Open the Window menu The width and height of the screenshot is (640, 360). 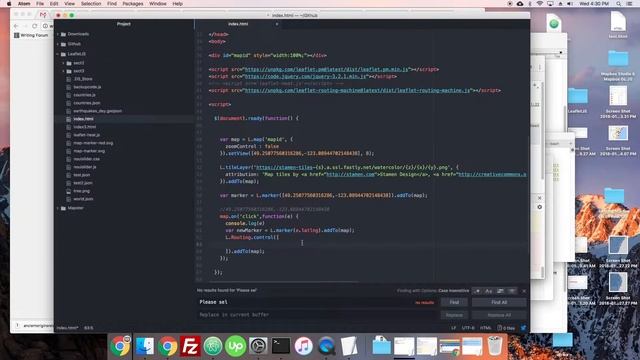pyautogui.click(x=158, y=4)
